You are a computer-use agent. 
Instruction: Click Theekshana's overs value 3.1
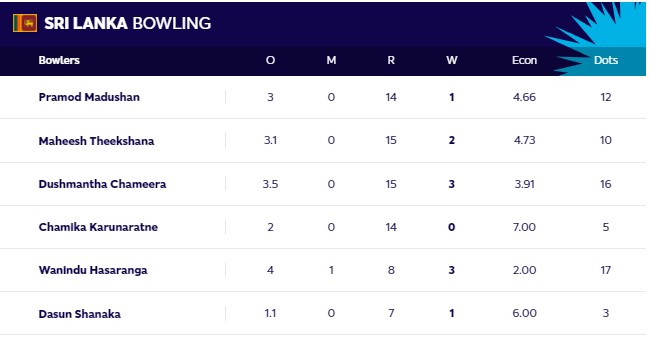pyautogui.click(x=270, y=140)
